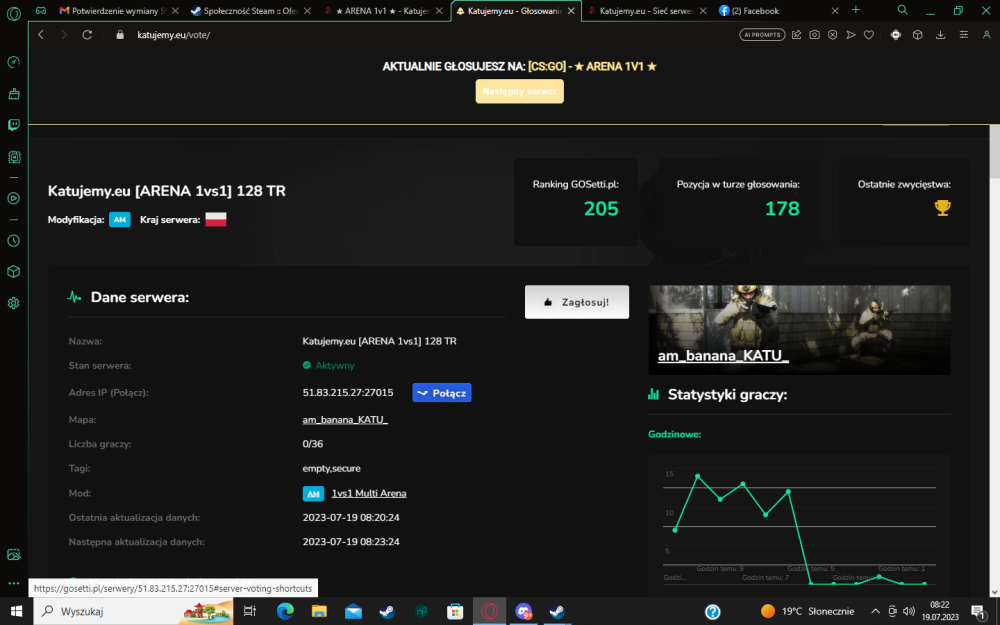Image resolution: width=1000 pixels, height=625 pixels.
Task: Click Ranking GOSetti.pl value 205
Action: pos(601,209)
